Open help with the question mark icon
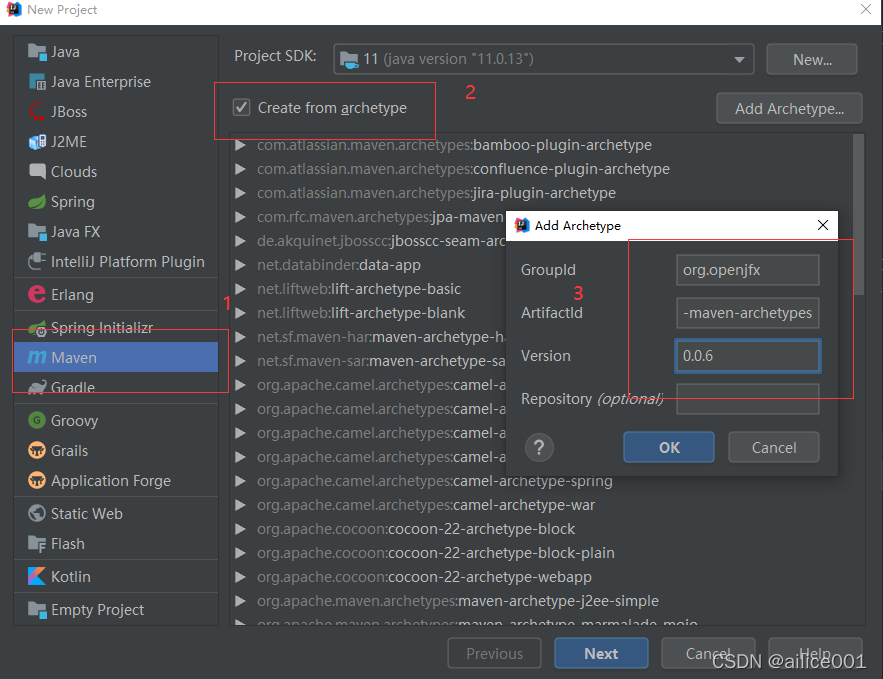The width and height of the screenshot is (883, 679). click(539, 448)
